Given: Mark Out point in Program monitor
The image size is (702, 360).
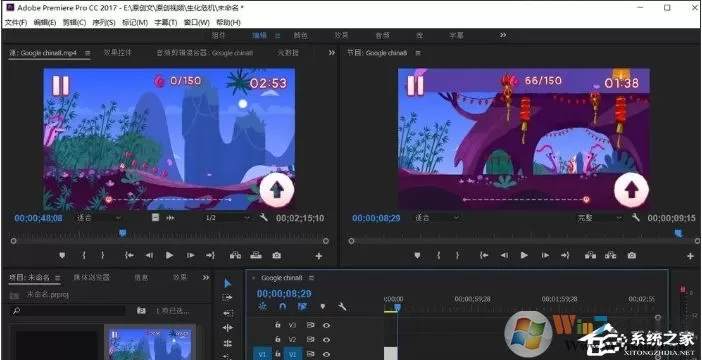Looking at the screenshot, I should tap(457, 255).
